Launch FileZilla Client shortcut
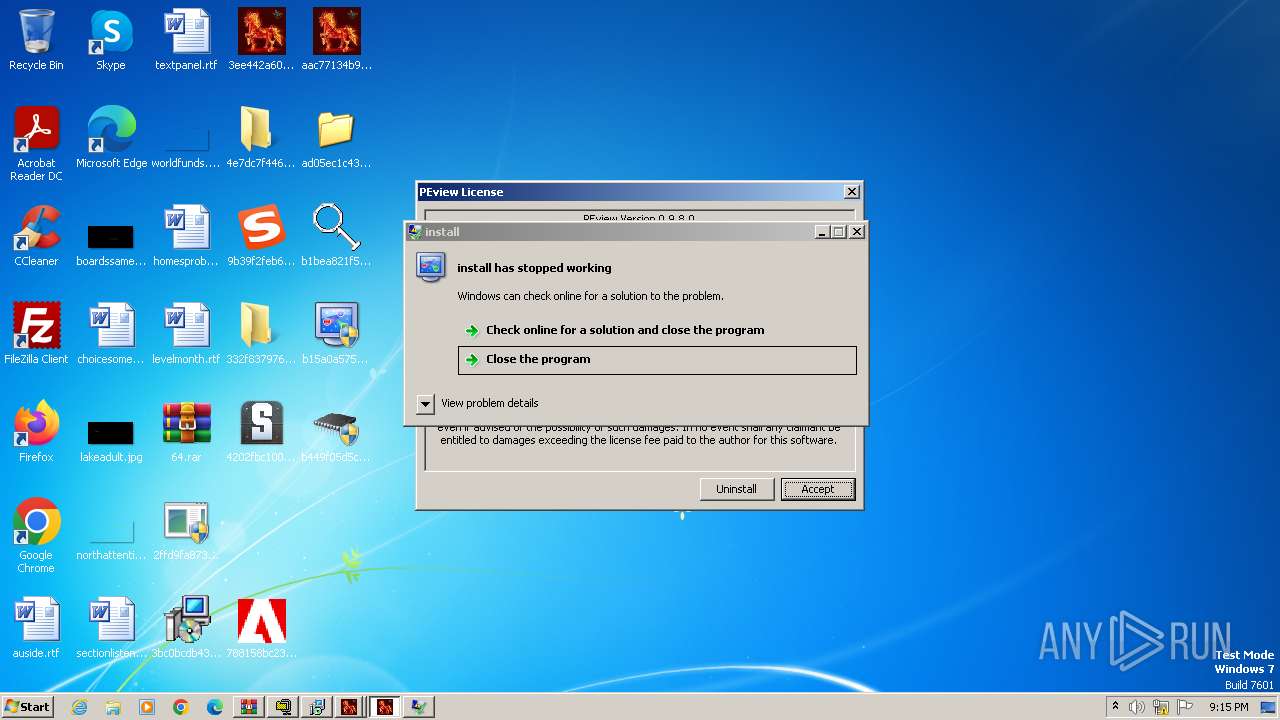 36,334
